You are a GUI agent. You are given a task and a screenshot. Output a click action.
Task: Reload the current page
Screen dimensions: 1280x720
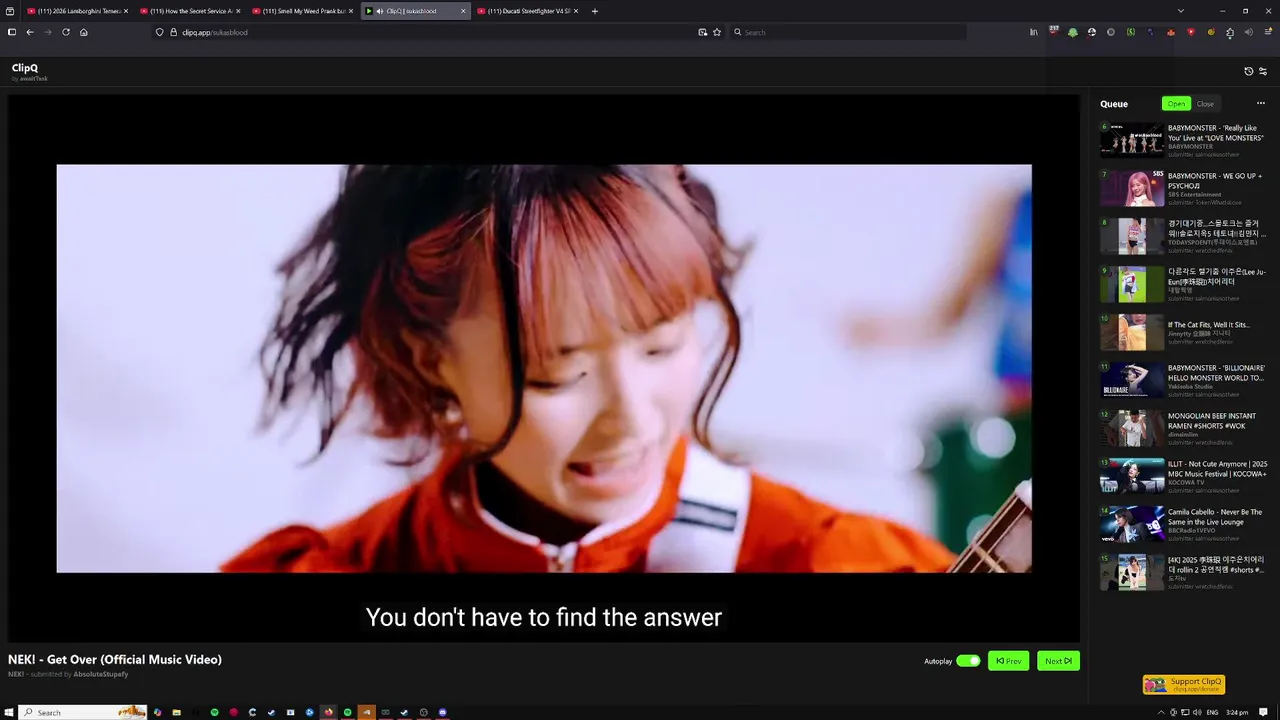(x=66, y=32)
